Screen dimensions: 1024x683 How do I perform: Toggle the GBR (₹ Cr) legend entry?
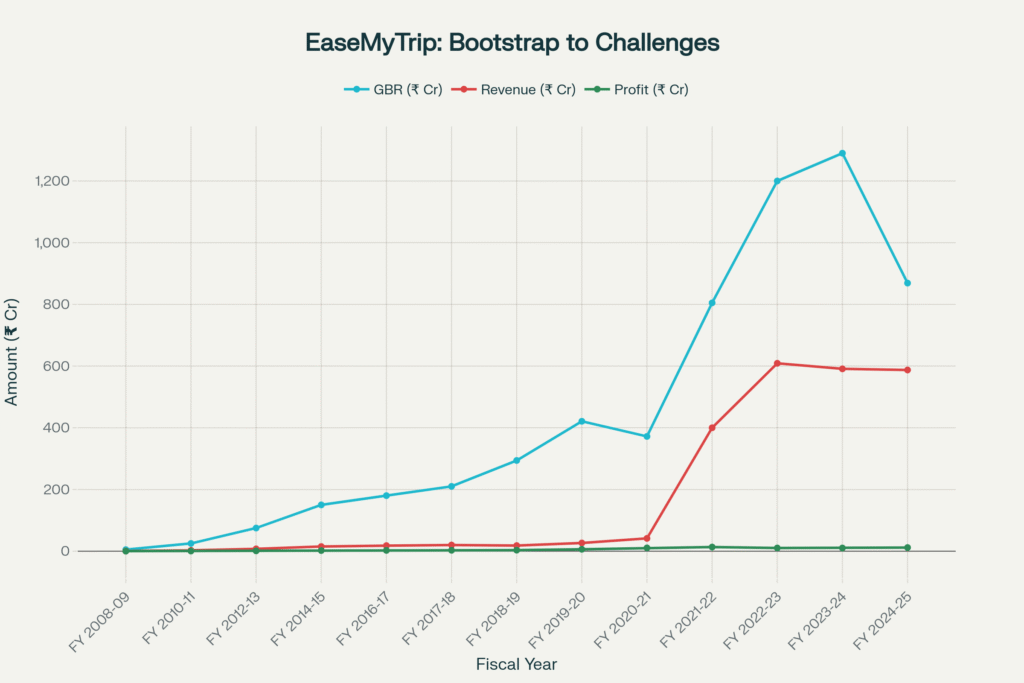coord(407,89)
